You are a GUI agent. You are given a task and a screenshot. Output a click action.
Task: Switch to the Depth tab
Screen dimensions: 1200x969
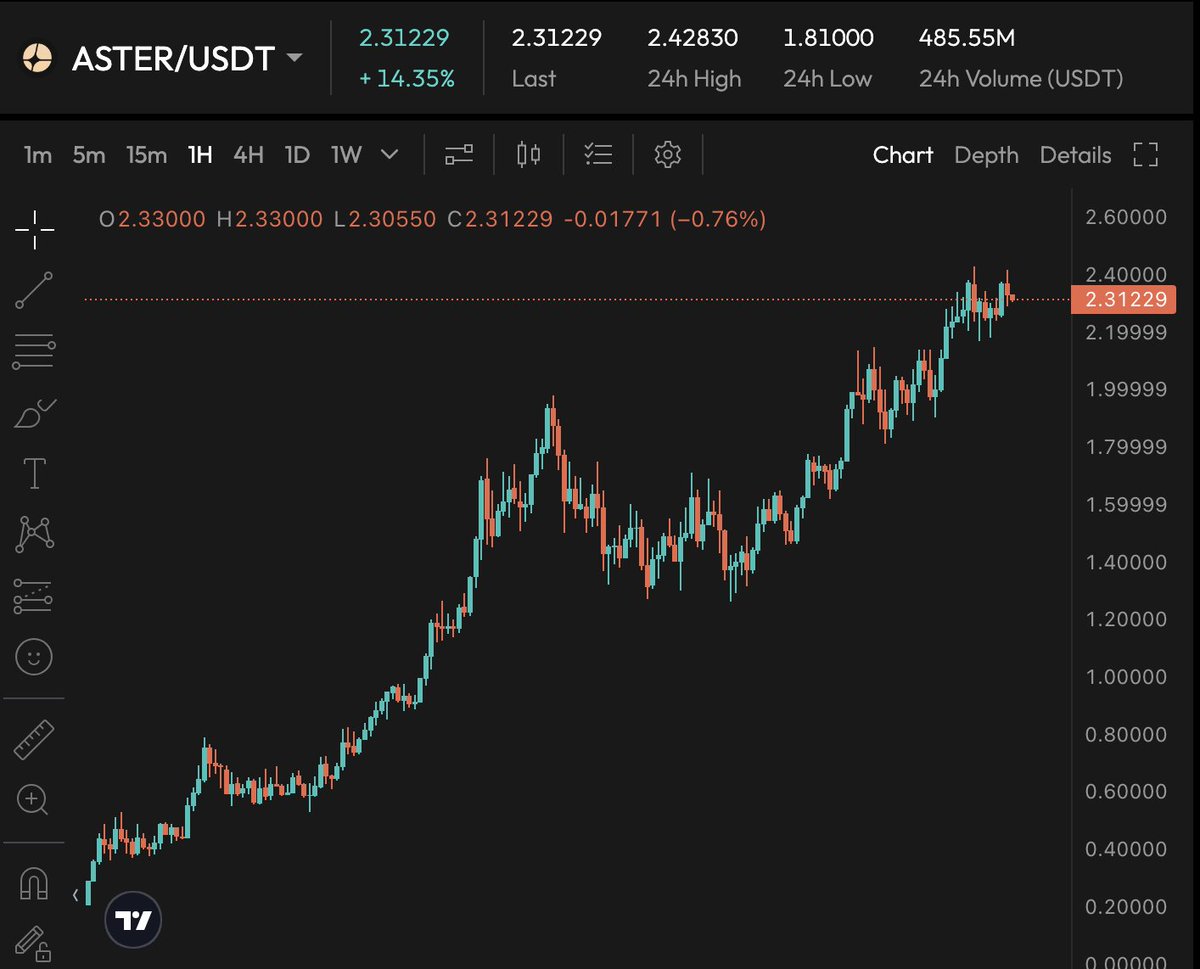(x=986, y=155)
